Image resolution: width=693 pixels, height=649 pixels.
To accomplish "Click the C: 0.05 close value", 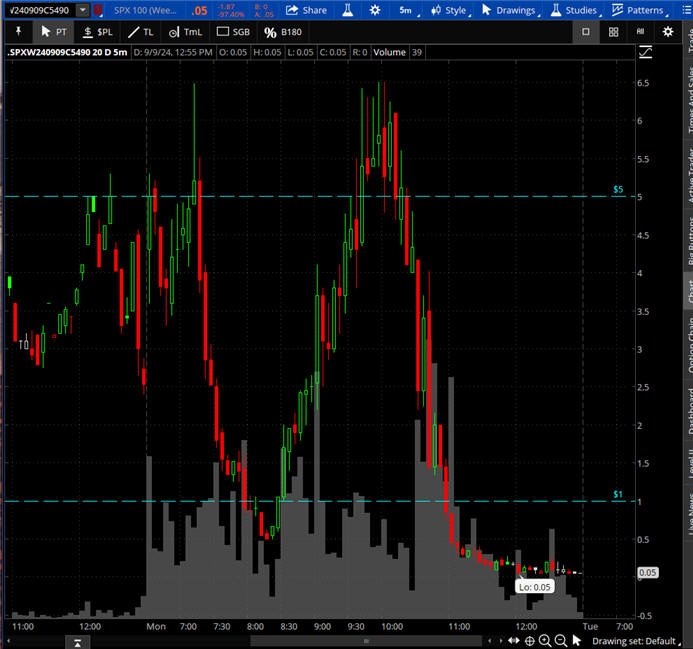I will pos(333,53).
